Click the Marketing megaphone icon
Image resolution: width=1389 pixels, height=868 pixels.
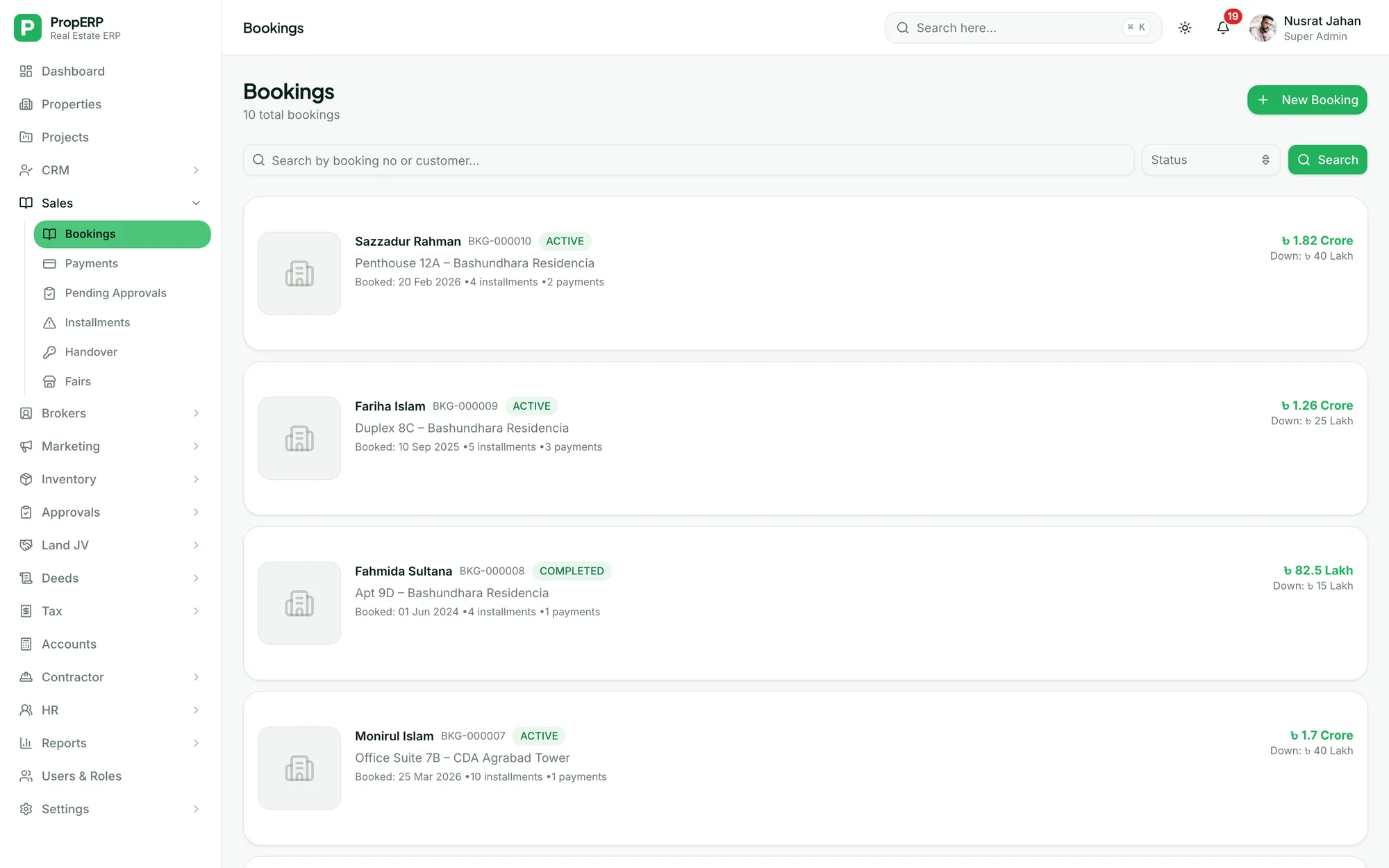pyautogui.click(x=26, y=446)
